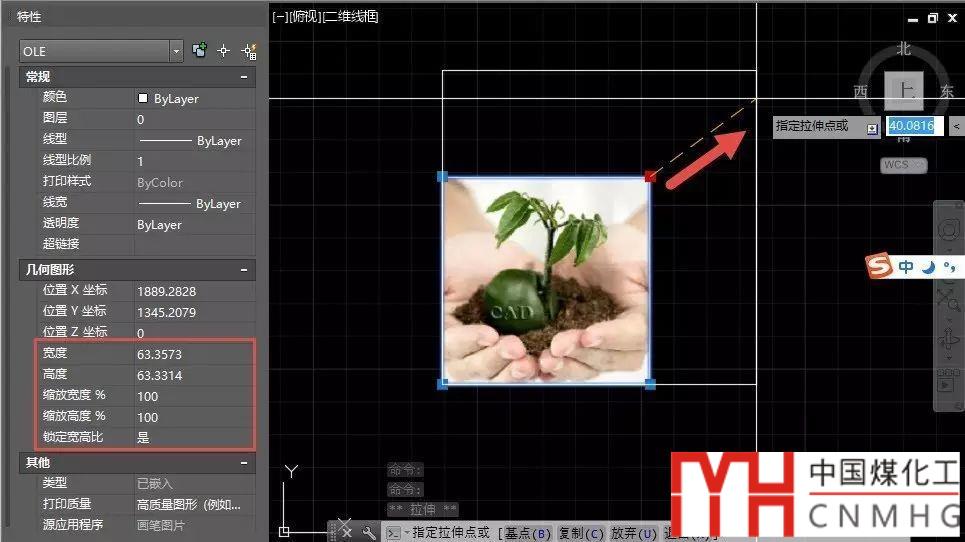965x542 pixels.
Task: Toggle the PICKADD value icon
Action: tap(200, 51)
